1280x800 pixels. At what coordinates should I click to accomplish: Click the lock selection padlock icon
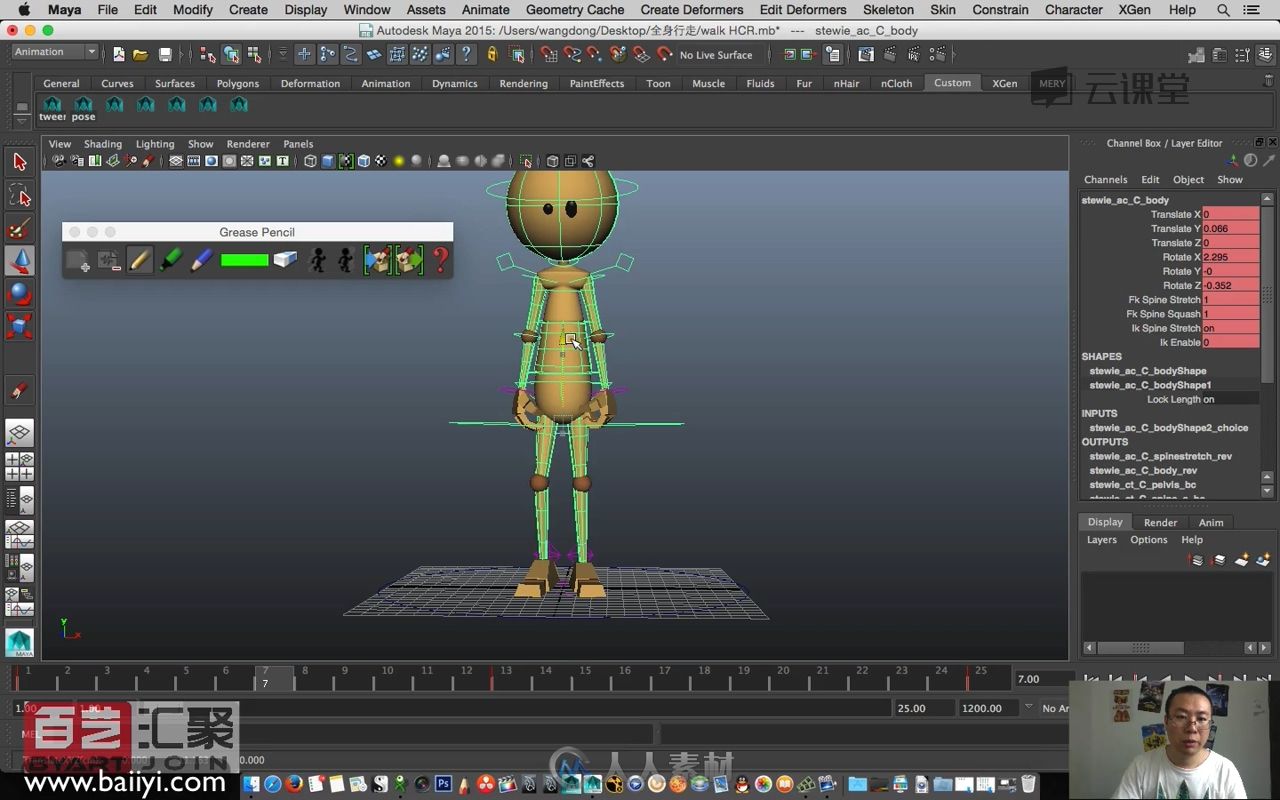(x=491, y=54)
